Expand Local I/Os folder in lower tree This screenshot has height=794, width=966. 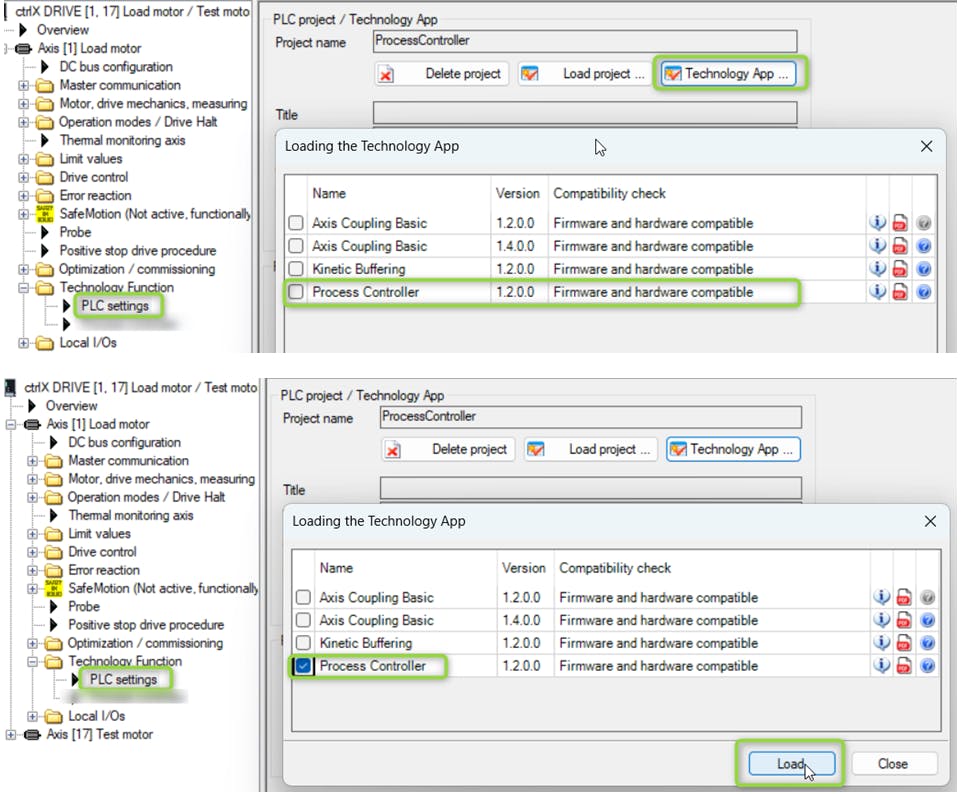point(33,717)
